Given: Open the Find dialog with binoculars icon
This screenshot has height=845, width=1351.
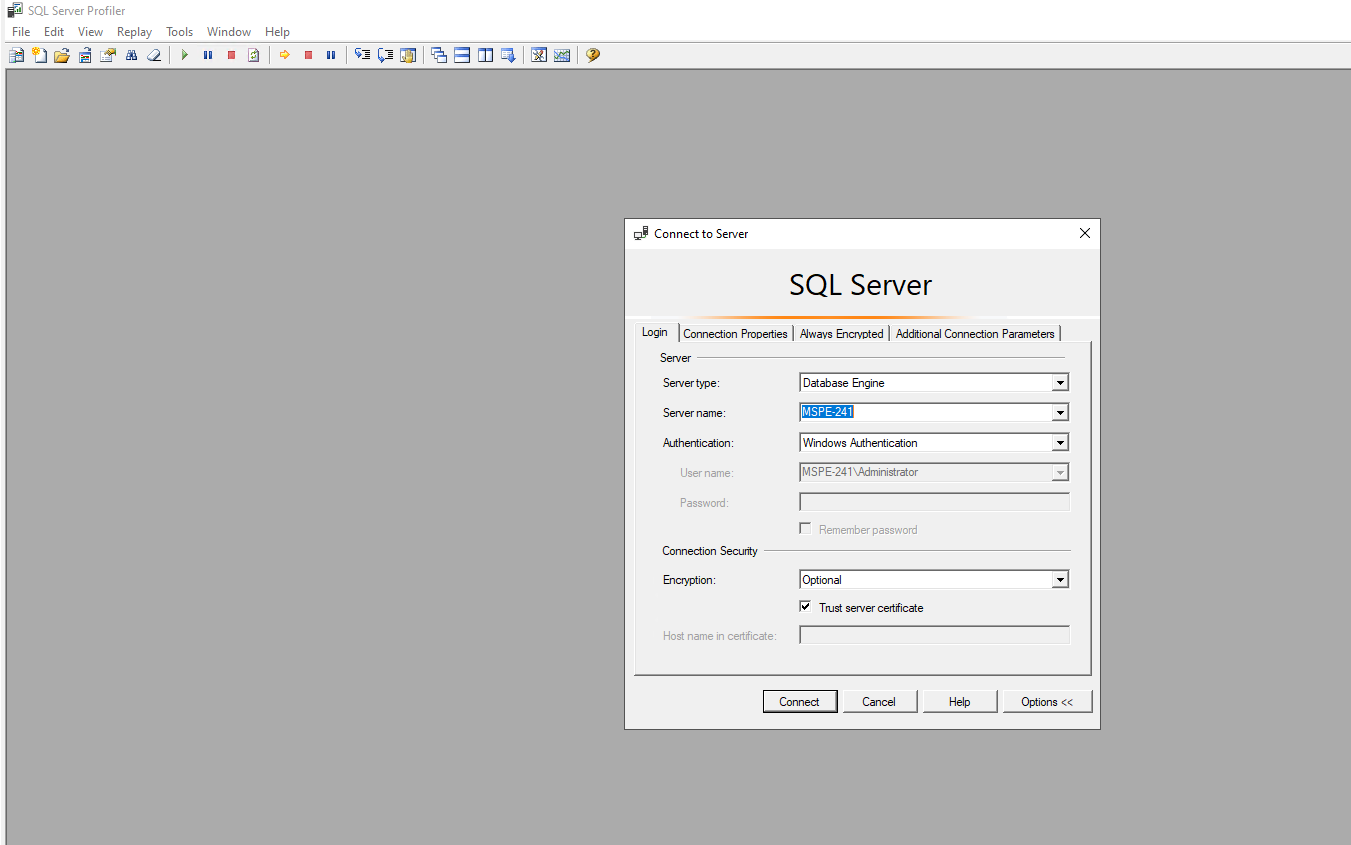Looking at the screenshot, I should 131,55.
